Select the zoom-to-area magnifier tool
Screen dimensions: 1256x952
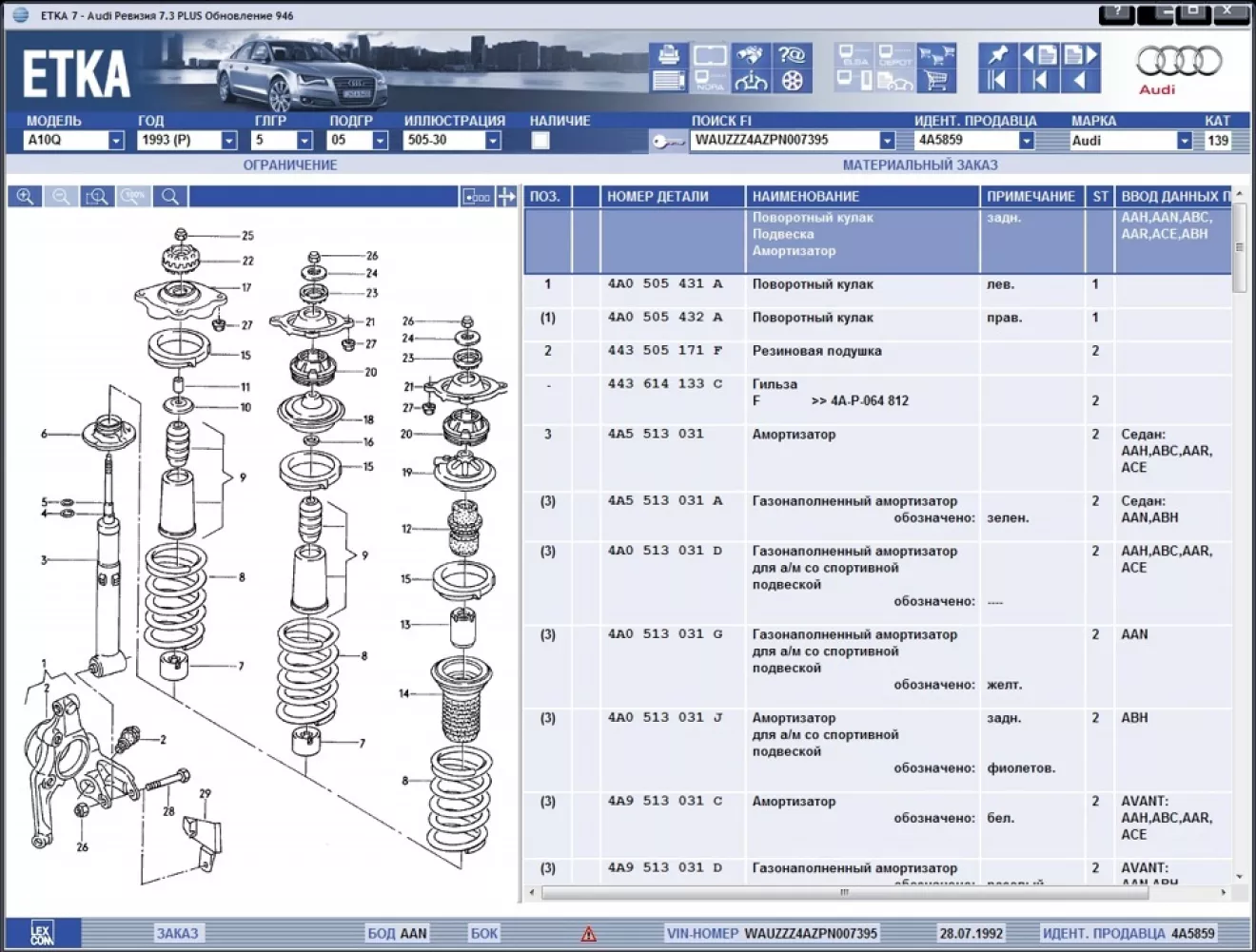click(97, 197)
